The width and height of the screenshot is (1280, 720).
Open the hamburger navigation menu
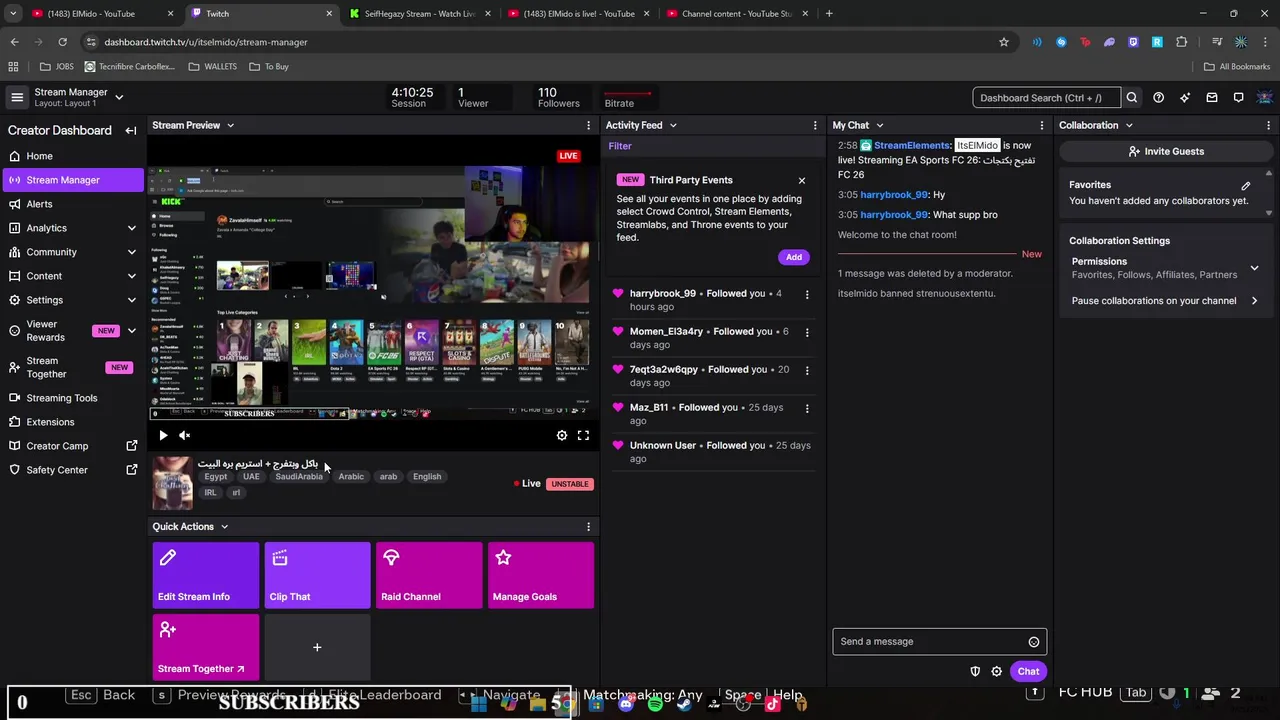[17, 97]
